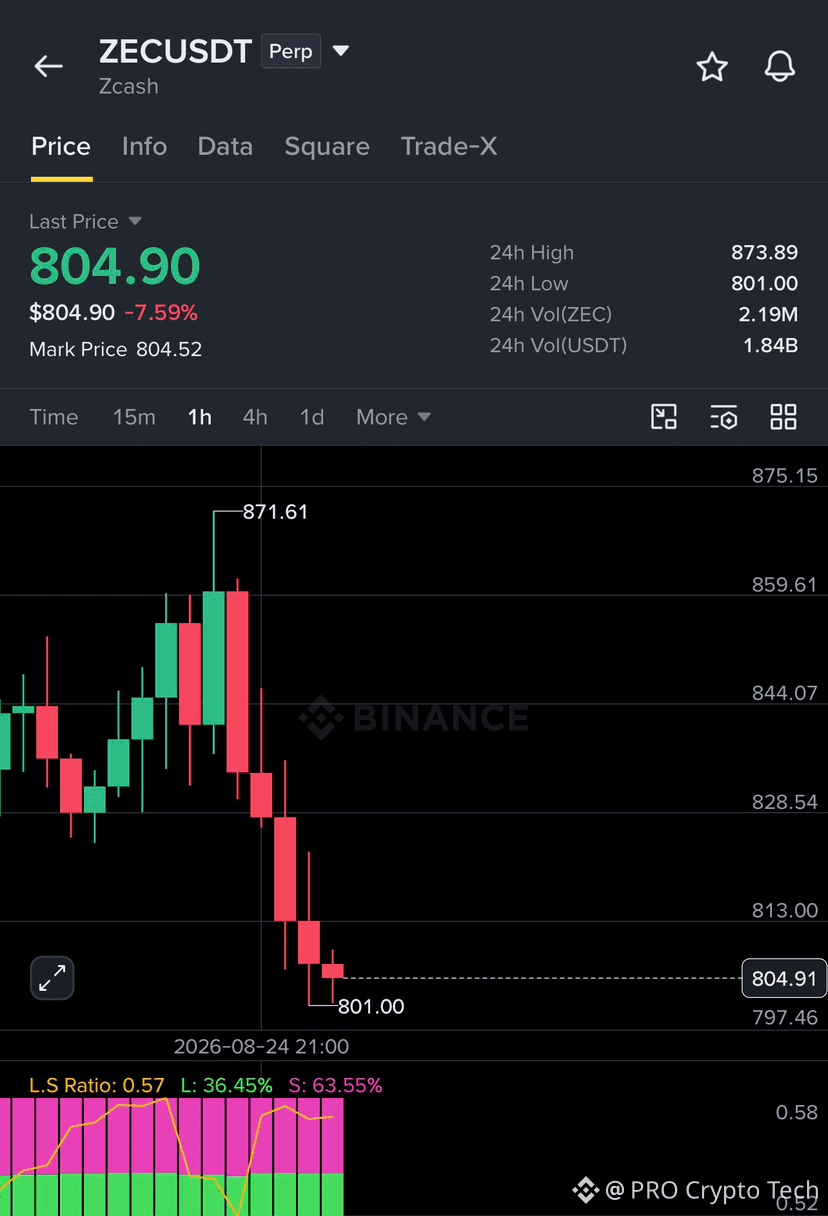Tap the 24h Low 801.00 value
828x1216 pixels.
(x=764, y=283)
